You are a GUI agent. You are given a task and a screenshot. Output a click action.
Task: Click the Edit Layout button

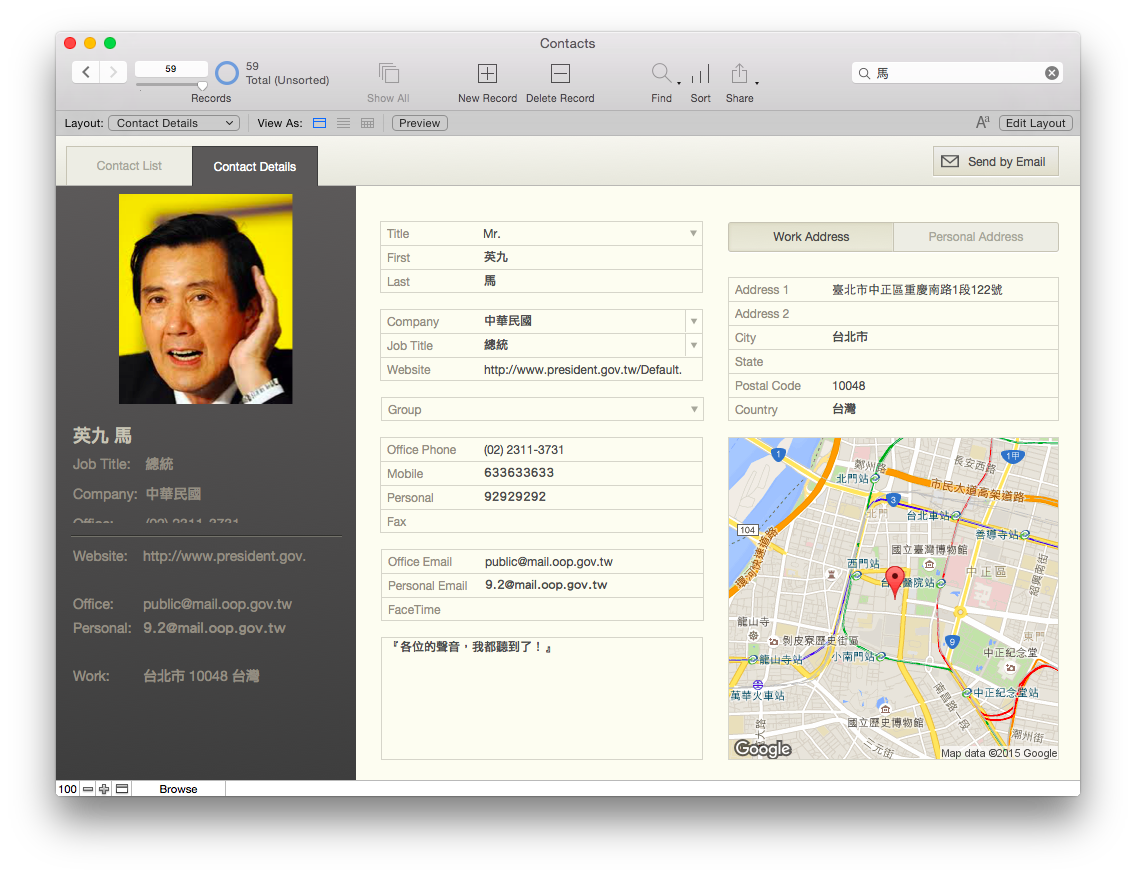[1035, 123]
